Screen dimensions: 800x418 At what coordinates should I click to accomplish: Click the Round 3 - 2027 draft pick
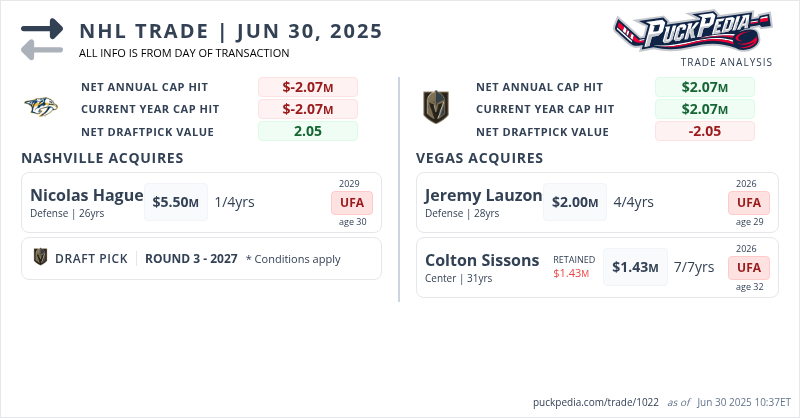point(191,258)
